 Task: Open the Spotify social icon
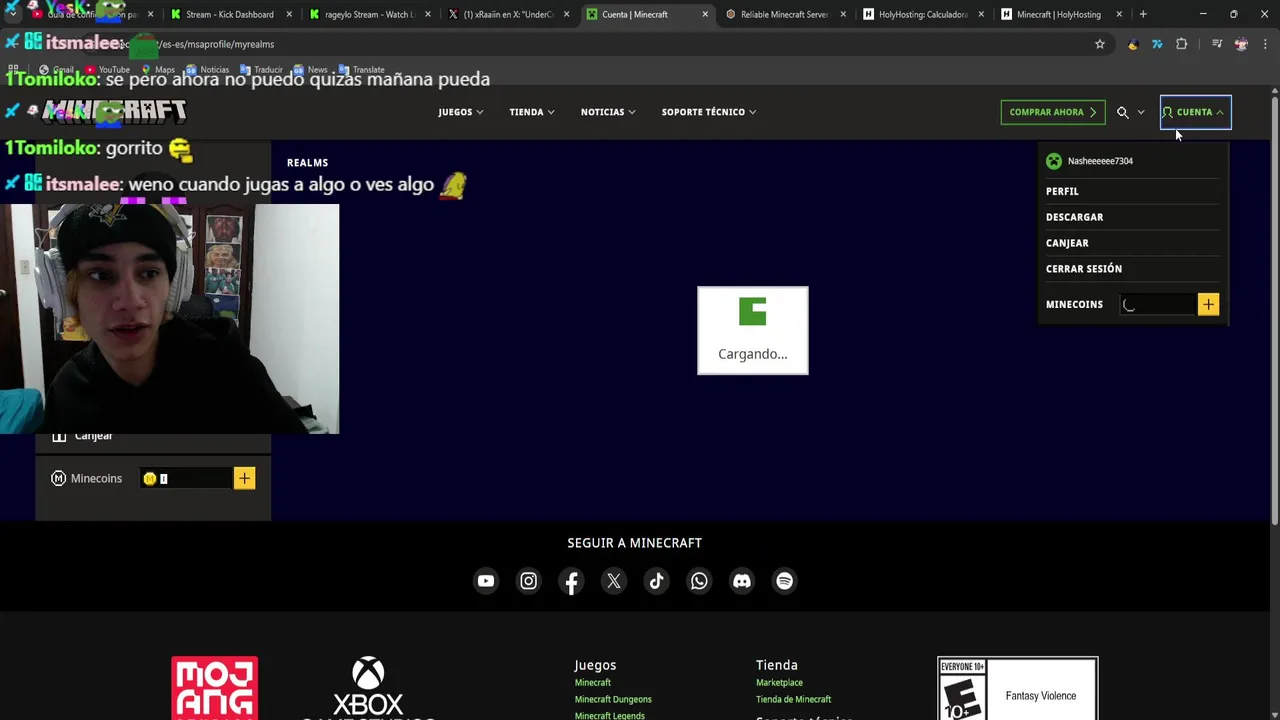(x=785, y=581)
